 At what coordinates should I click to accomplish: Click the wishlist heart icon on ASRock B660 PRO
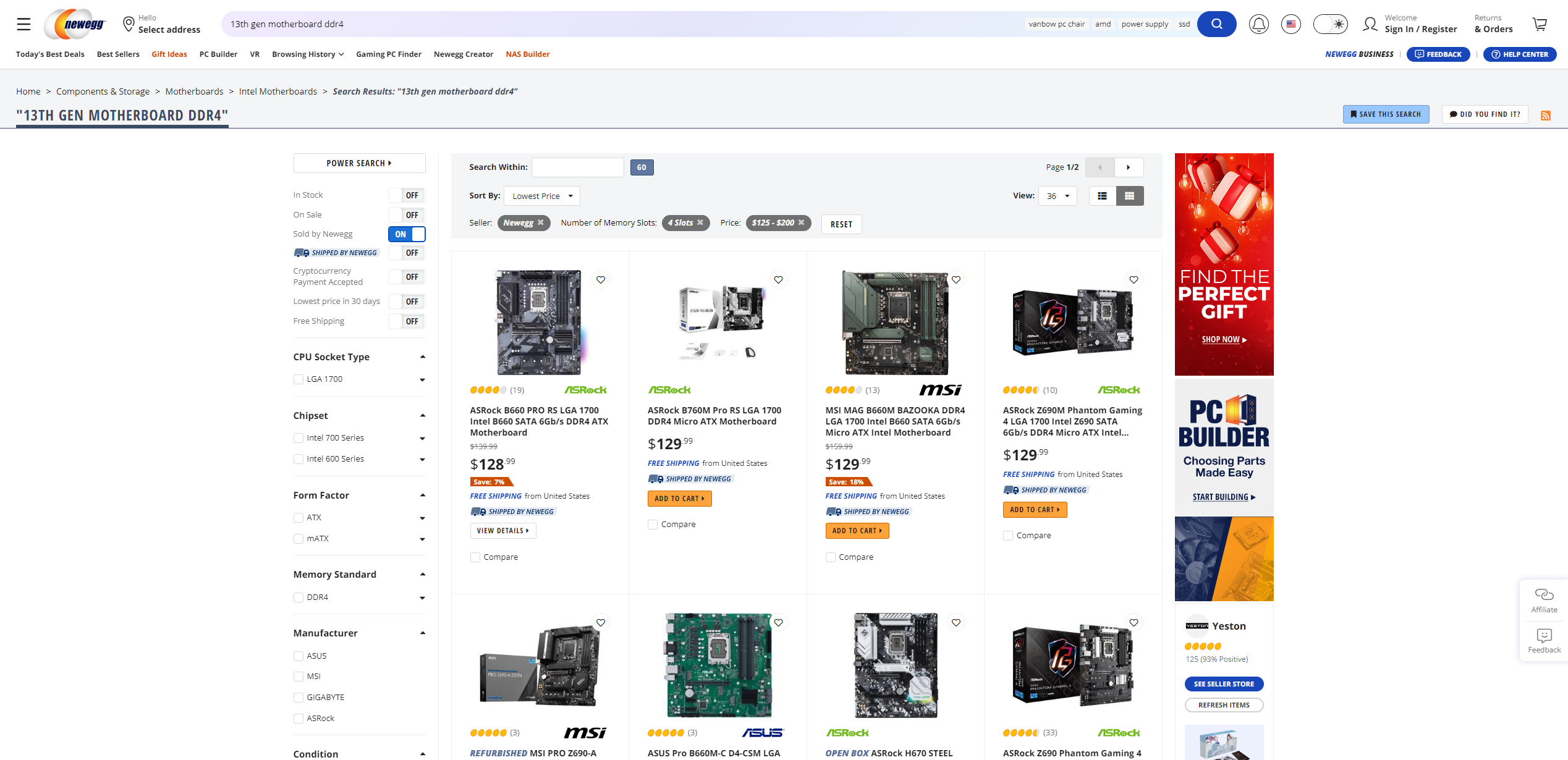601,279
